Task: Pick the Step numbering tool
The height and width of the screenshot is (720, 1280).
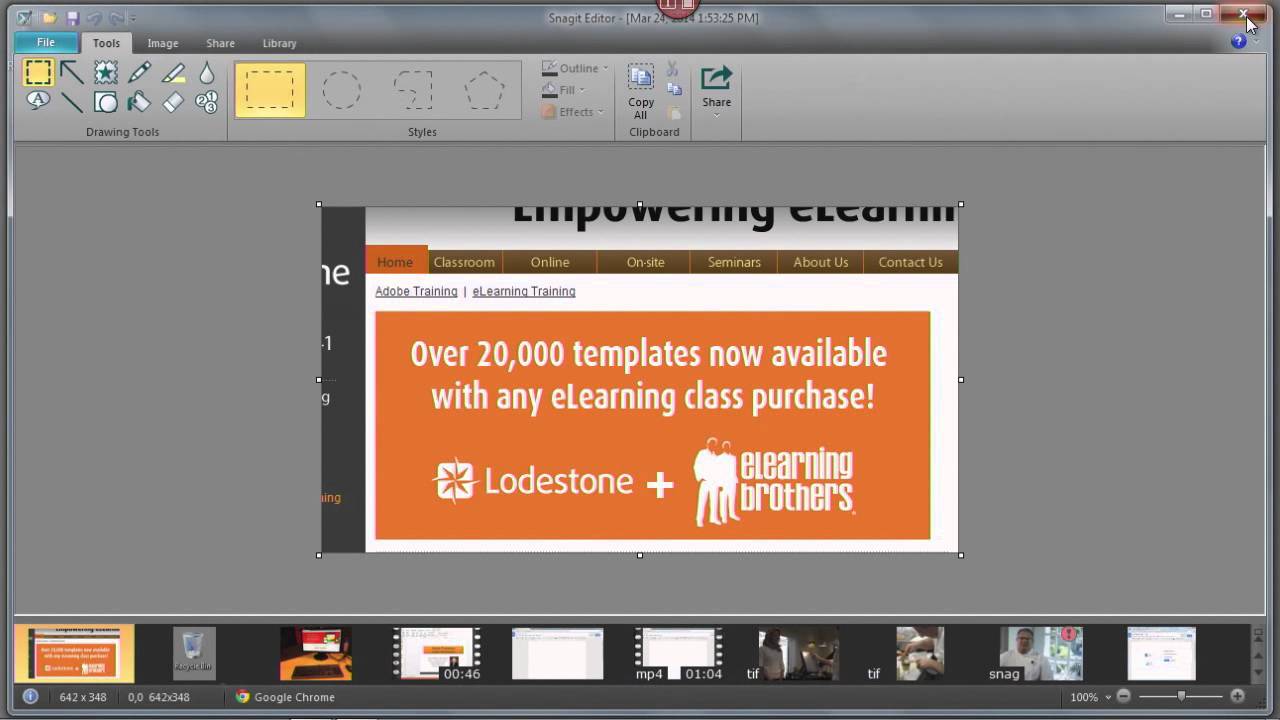Action: [206, 101]
